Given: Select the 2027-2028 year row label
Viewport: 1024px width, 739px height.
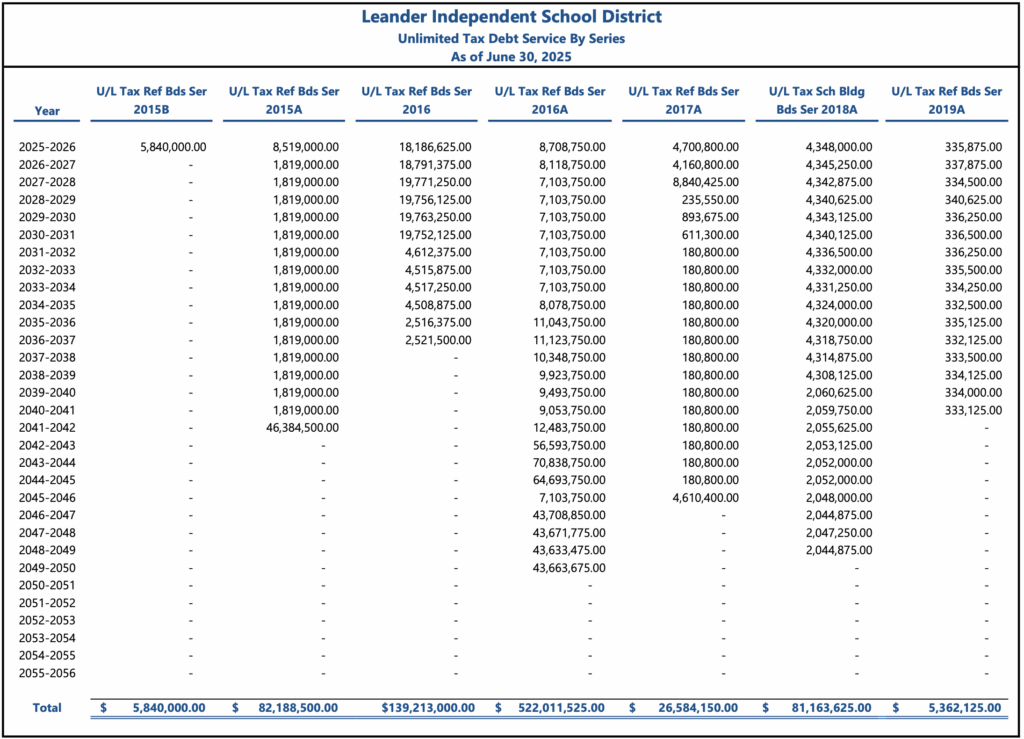Looking at the screenshot, I should pyautogui.click(x=47, y=182).
